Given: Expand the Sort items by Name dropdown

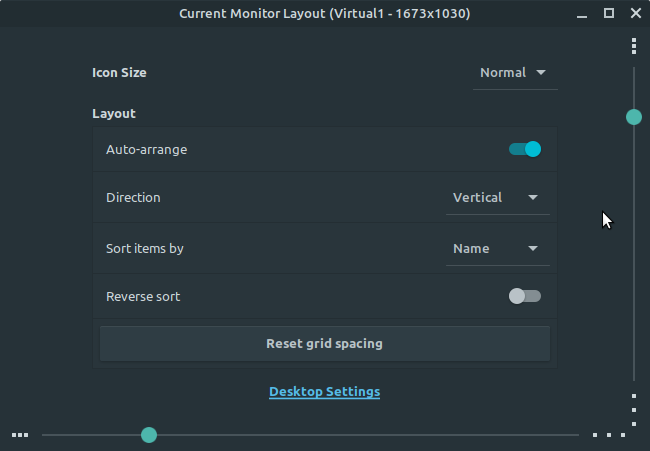Looking at the screenshot, I should click(x=498, y=249).
